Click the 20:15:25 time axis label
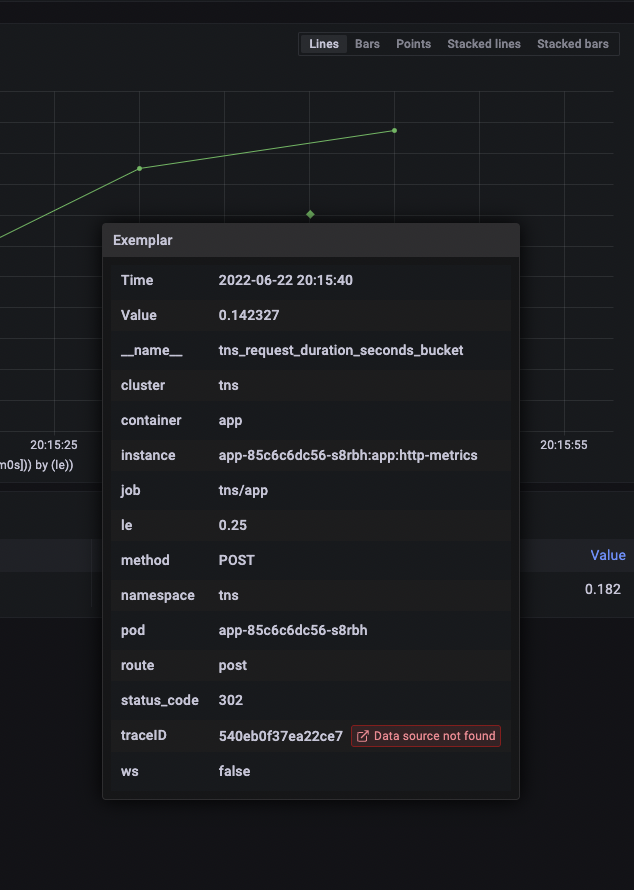Viewport: 634px width, 890px height. coord(53,444)
